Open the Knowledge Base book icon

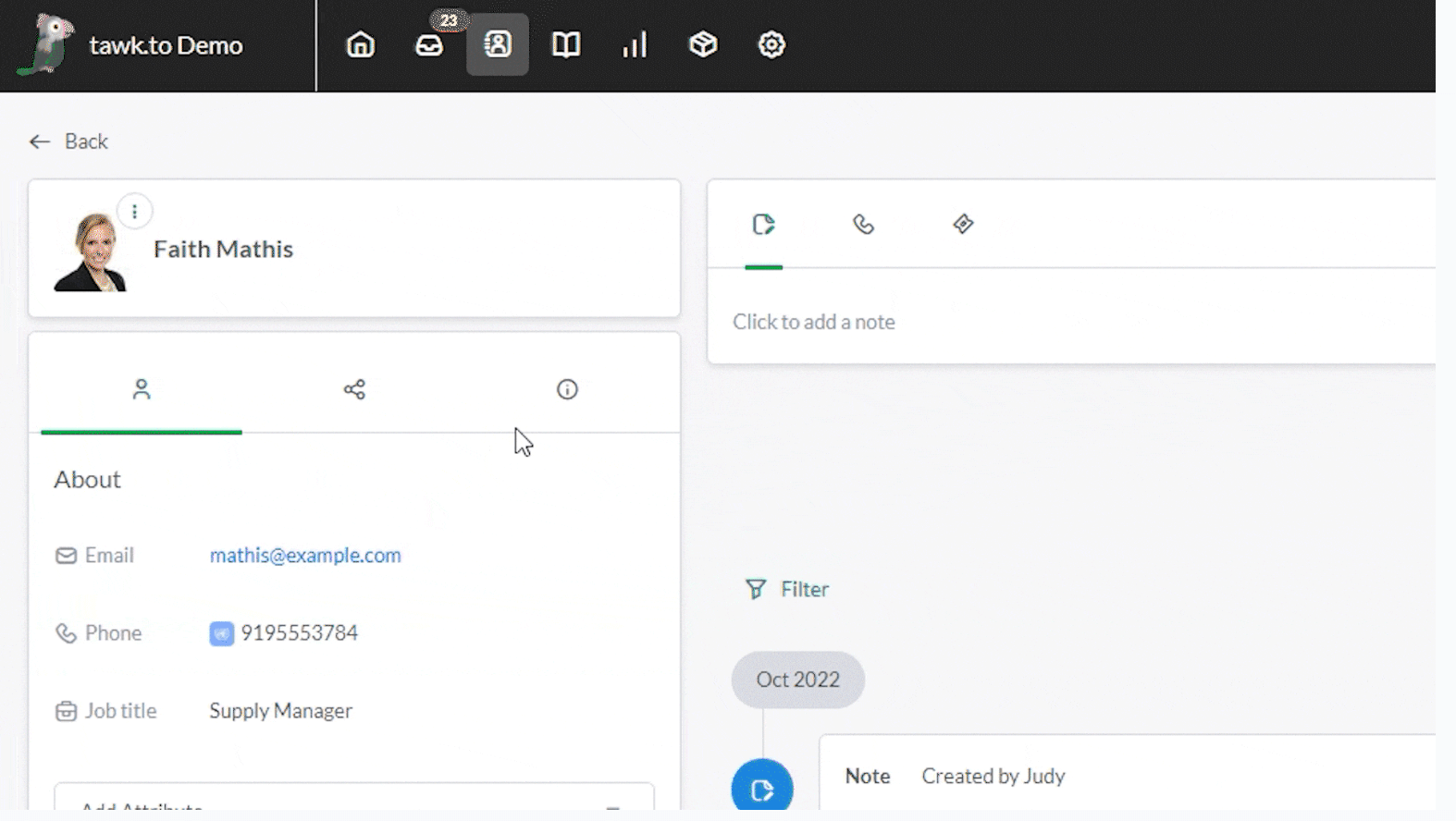566,44
